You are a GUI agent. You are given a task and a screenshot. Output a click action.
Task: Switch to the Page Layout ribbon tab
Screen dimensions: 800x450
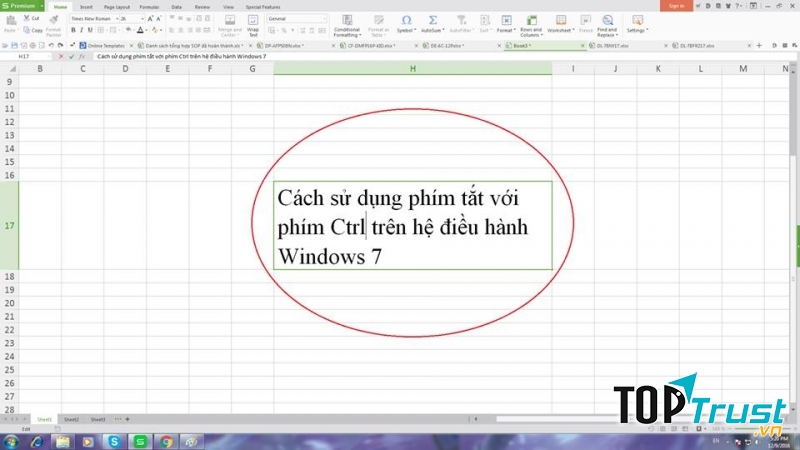(117, 7)
